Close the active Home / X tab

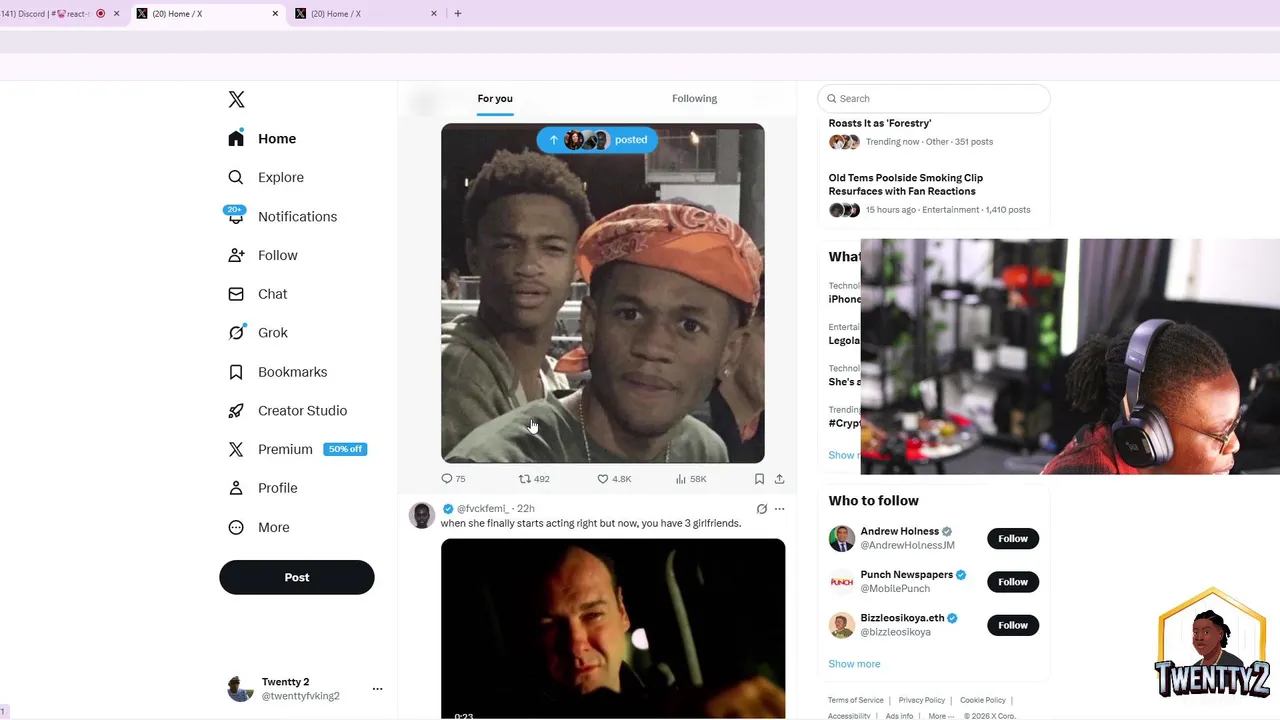pos(275,14)
